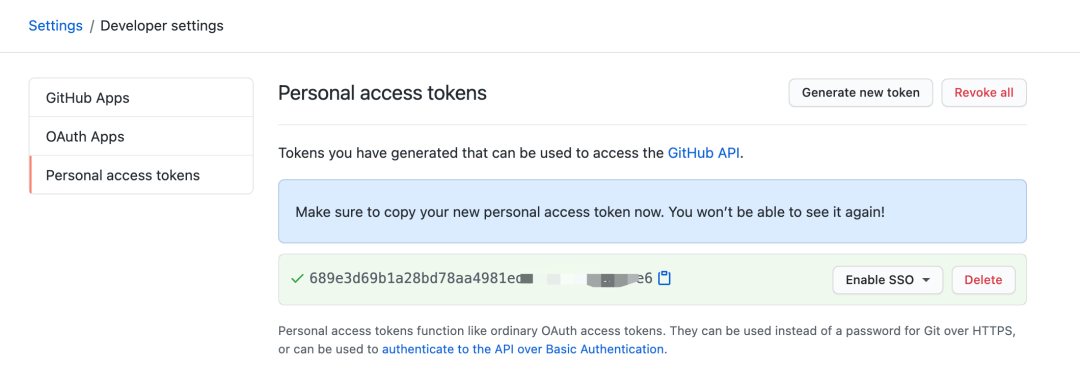Copy the token using the clipboard icon

click(x=665, y=279)
